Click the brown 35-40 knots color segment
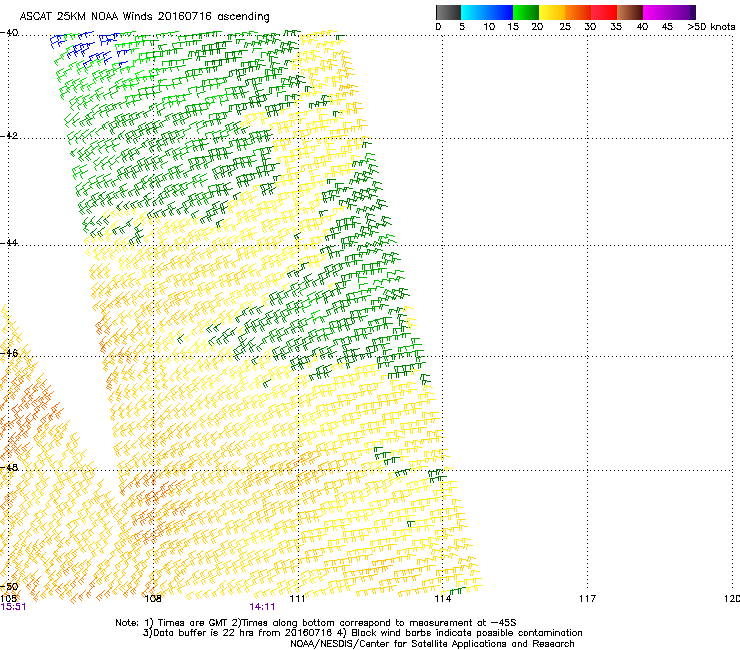Screen dimensions: 740x650 [630, 12]
